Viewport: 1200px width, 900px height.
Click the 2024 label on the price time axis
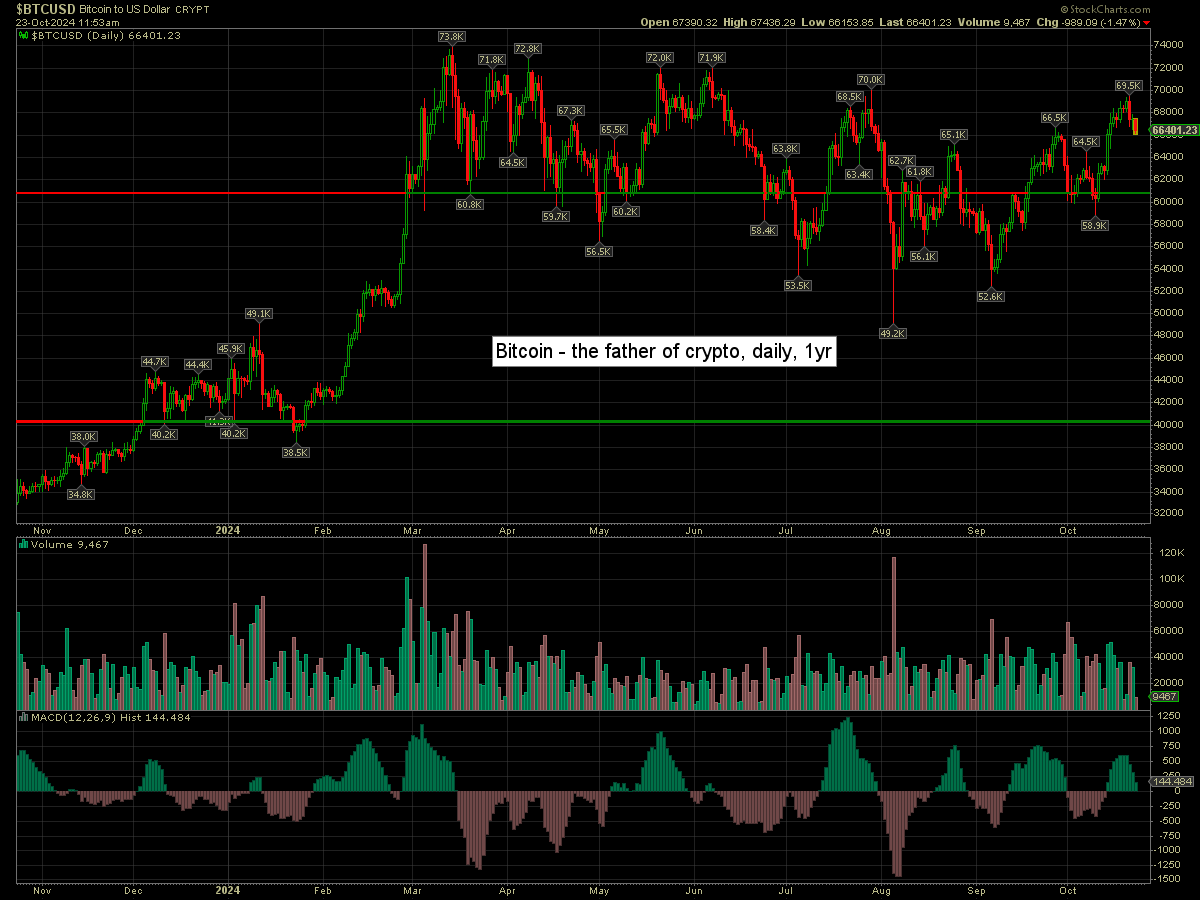(228, 528)
